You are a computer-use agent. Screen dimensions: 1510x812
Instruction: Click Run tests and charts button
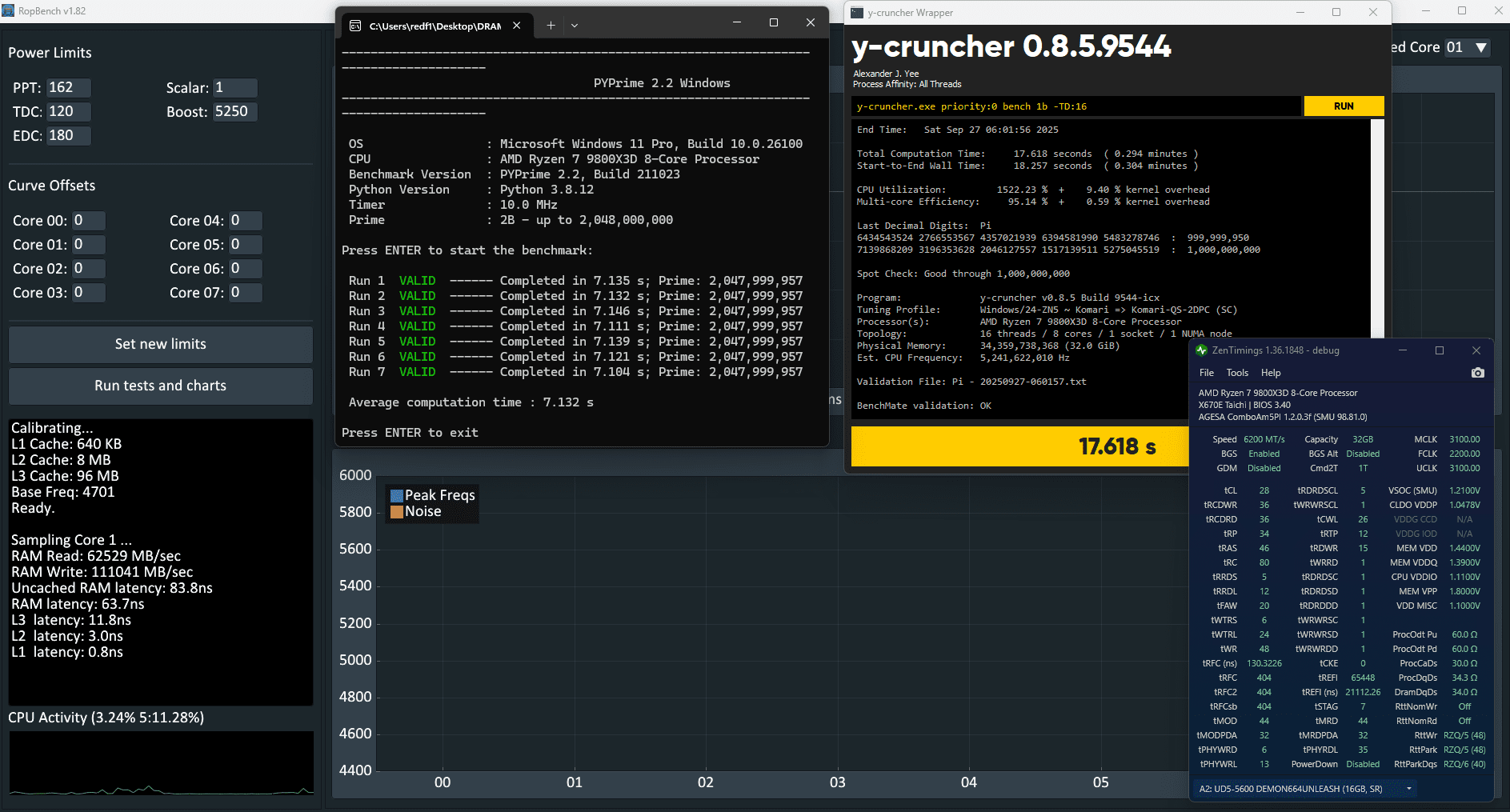click(161, 386)
